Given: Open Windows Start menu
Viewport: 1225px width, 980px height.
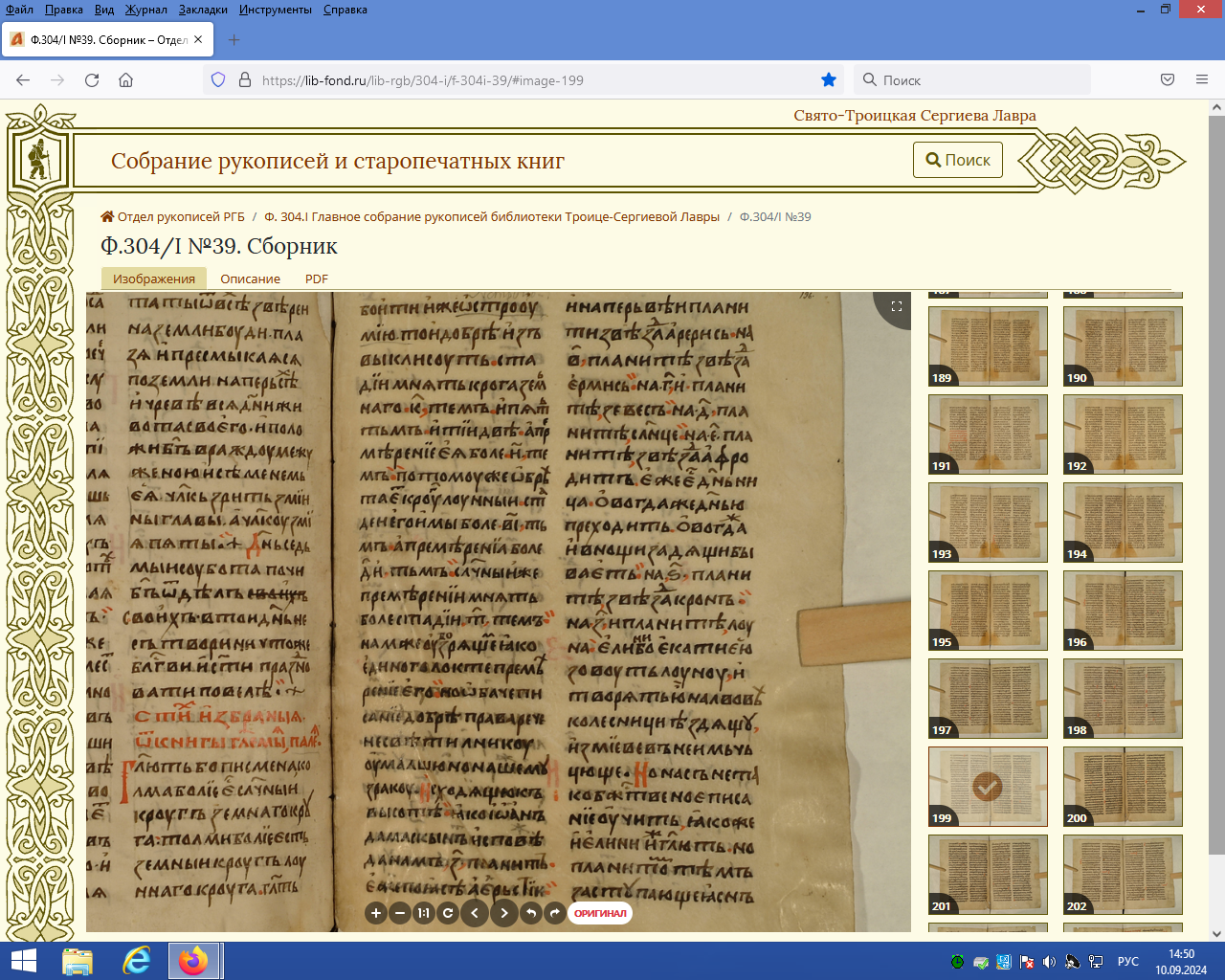Looking at the screenshot, I should [x=23, y=961].
